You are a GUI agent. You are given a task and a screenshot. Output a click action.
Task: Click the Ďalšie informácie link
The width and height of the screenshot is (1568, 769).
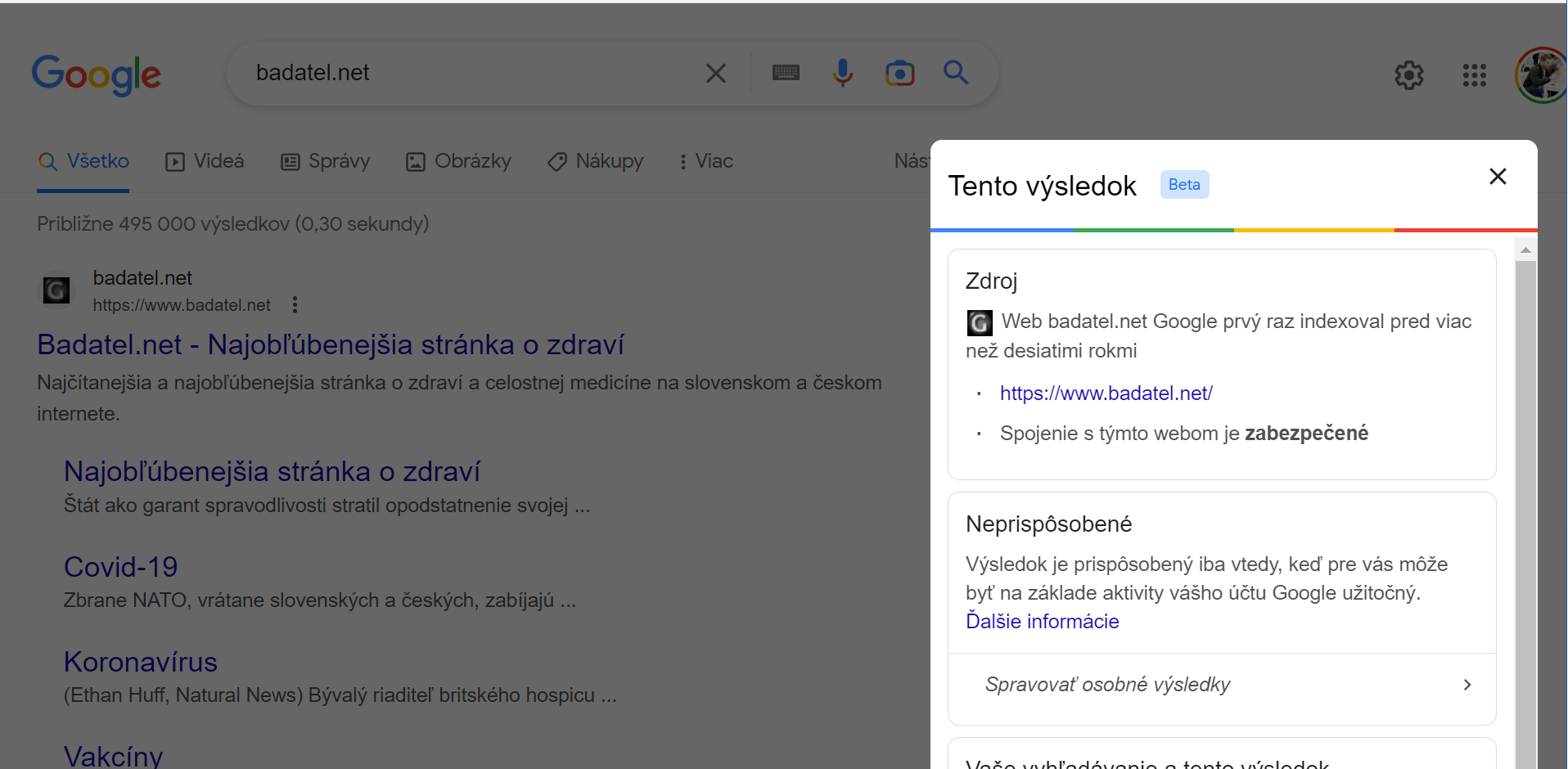pyautogui.click(x=1042, y=622)
